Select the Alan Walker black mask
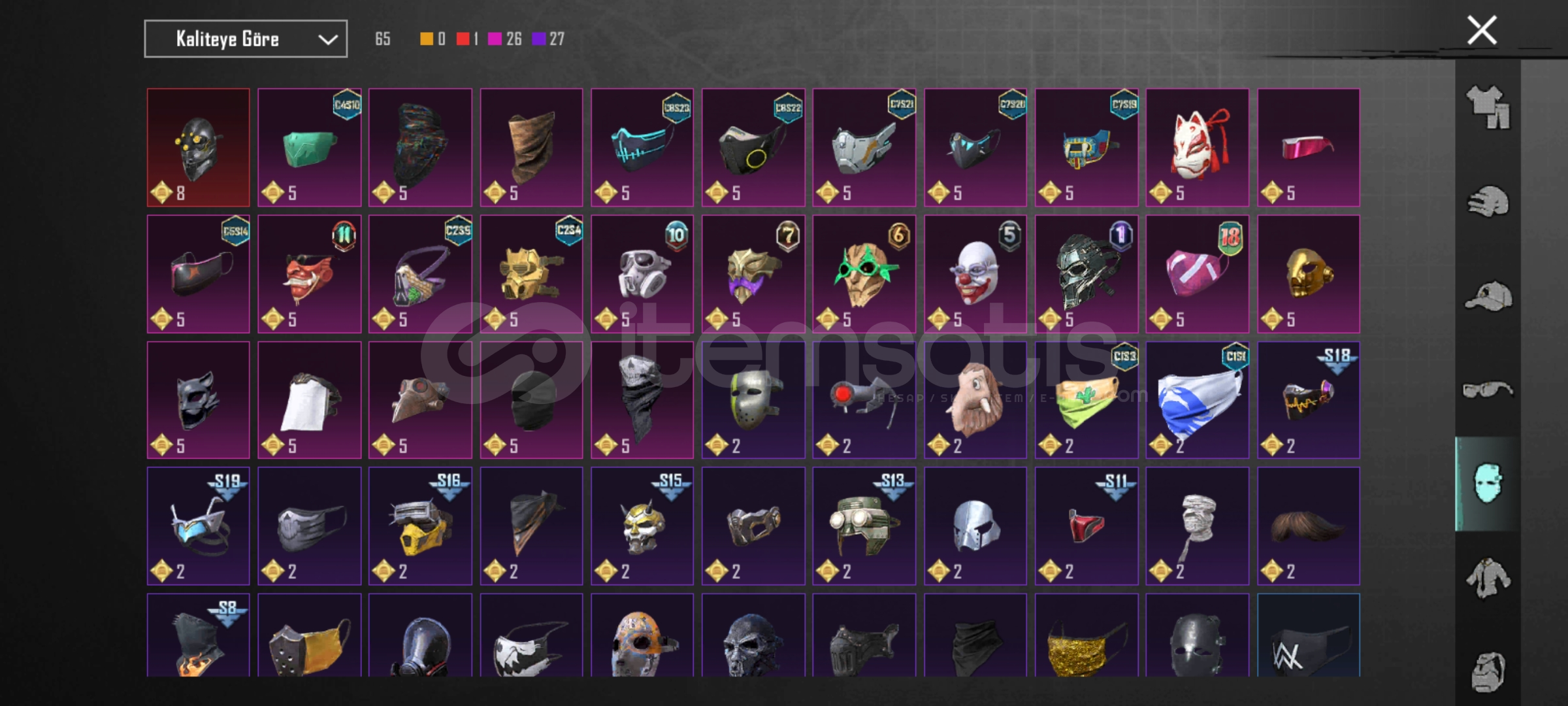The height and width of the screenshot is (706, 1568). click(1309, 635)
